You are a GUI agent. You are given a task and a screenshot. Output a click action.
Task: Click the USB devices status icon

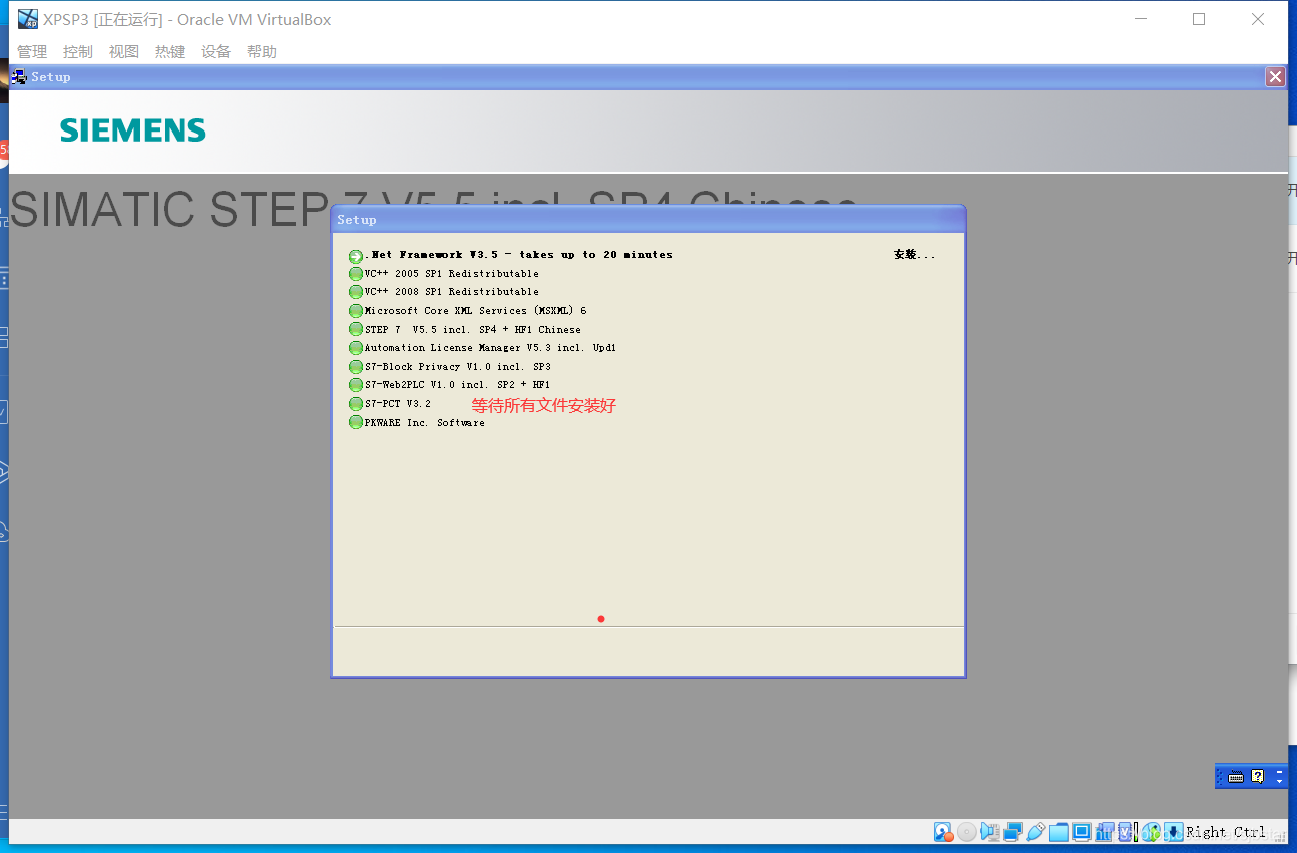pyautogui.click(x=1036, y=832)
